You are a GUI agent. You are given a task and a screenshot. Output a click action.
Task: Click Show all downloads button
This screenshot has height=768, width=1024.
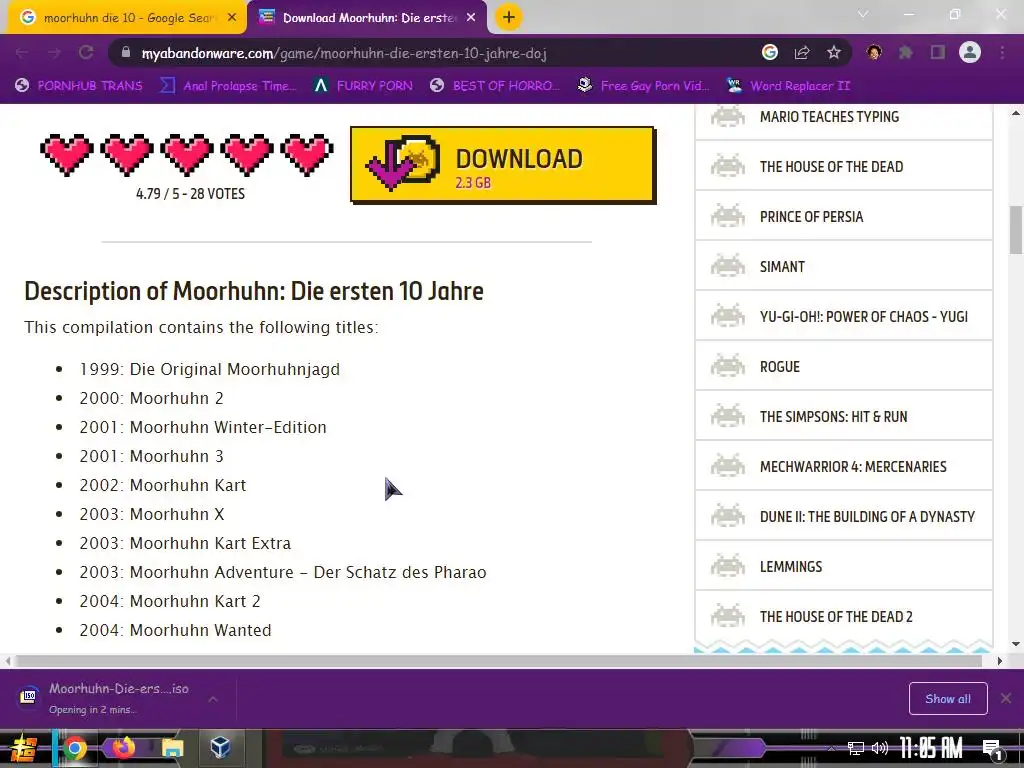pos(948,699)
